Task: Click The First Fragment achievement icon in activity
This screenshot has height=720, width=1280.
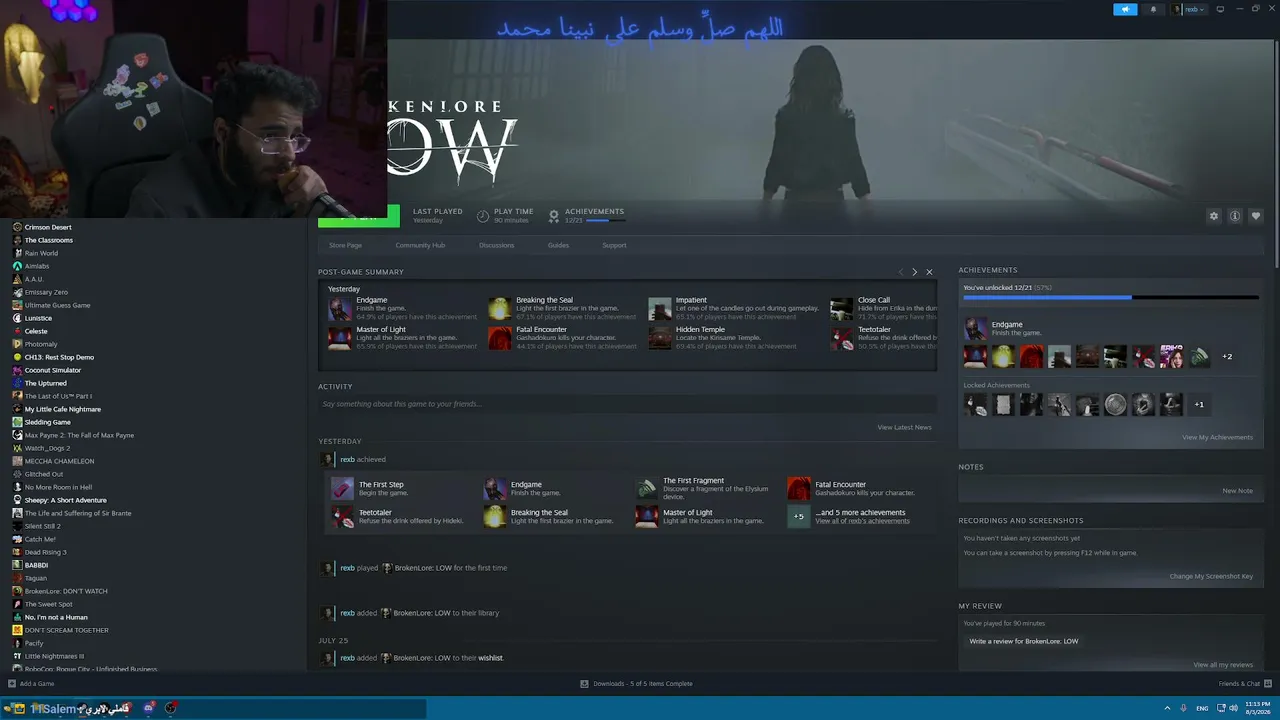Action: coord(647,488)
